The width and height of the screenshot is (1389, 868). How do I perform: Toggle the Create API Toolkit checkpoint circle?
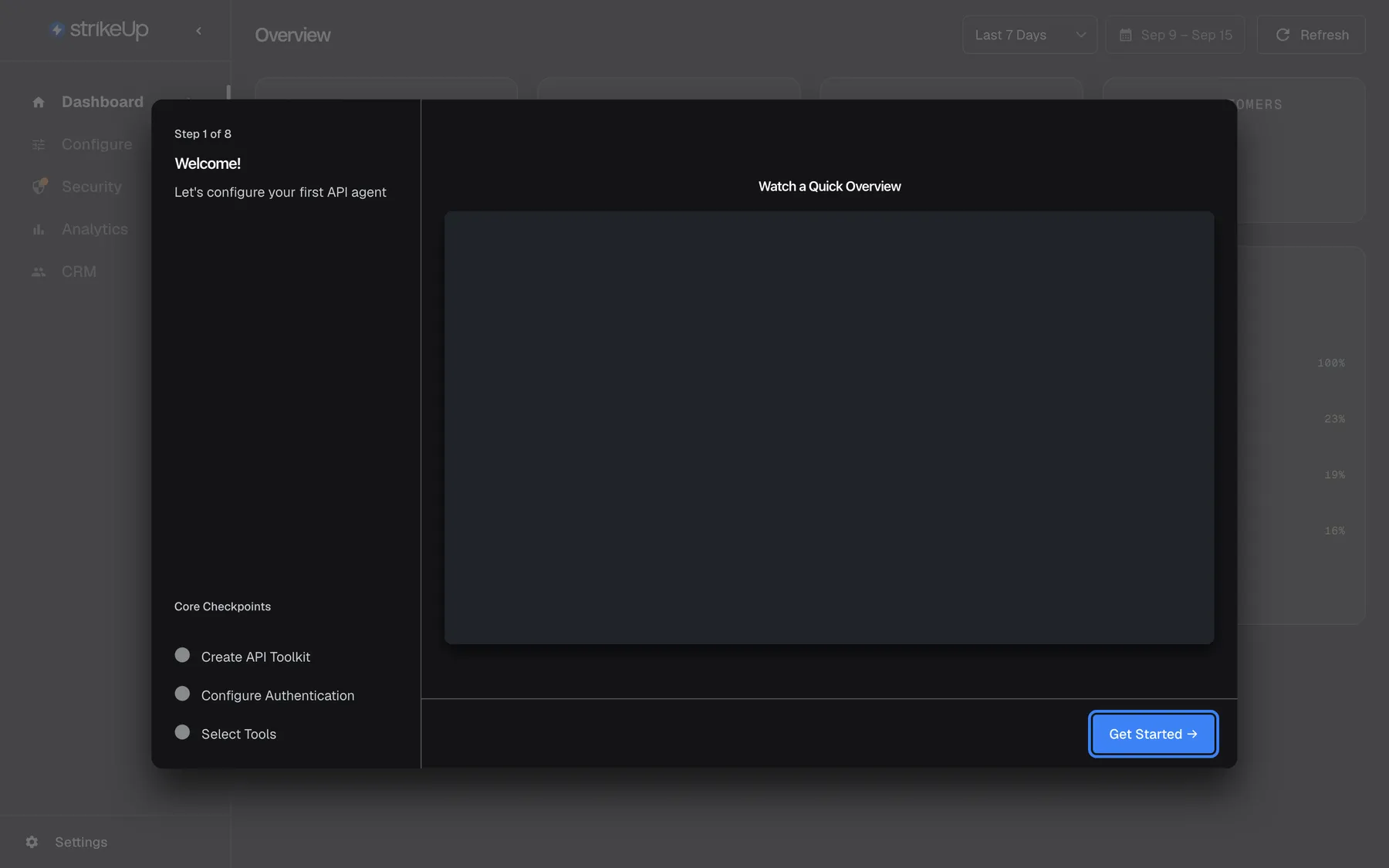[182, 655]
